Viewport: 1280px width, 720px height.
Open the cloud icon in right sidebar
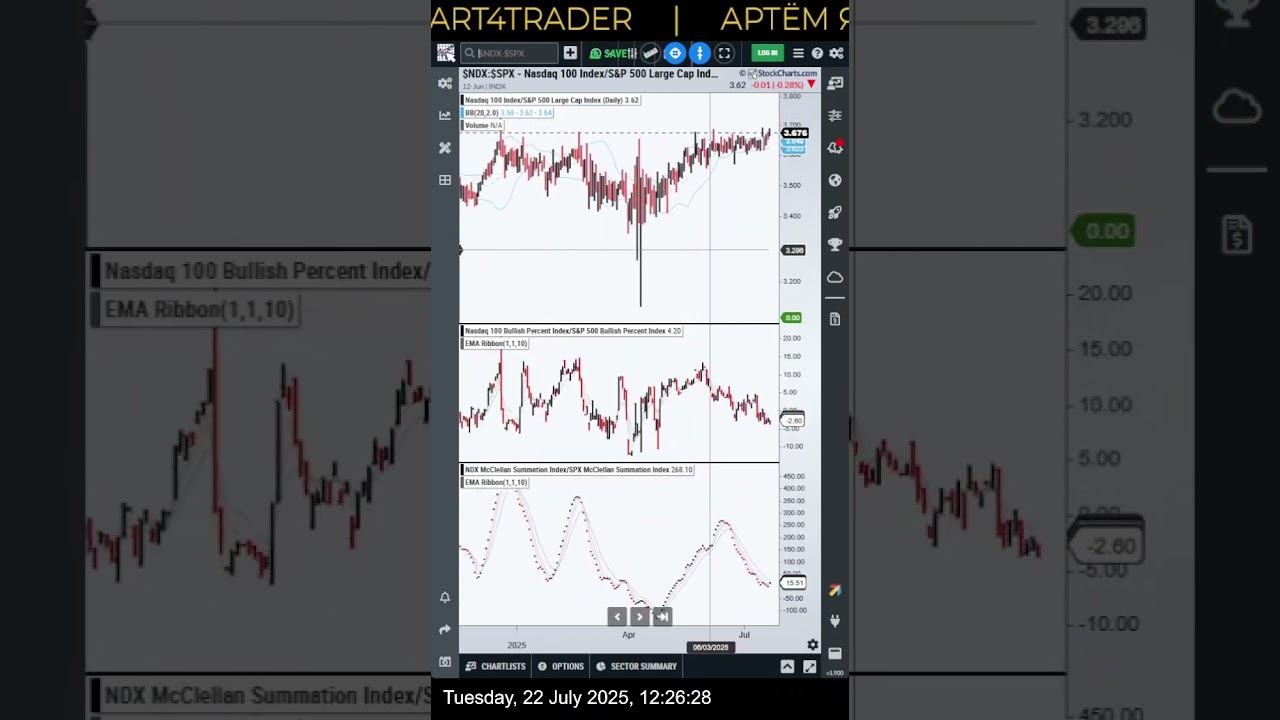click(835, 277)
